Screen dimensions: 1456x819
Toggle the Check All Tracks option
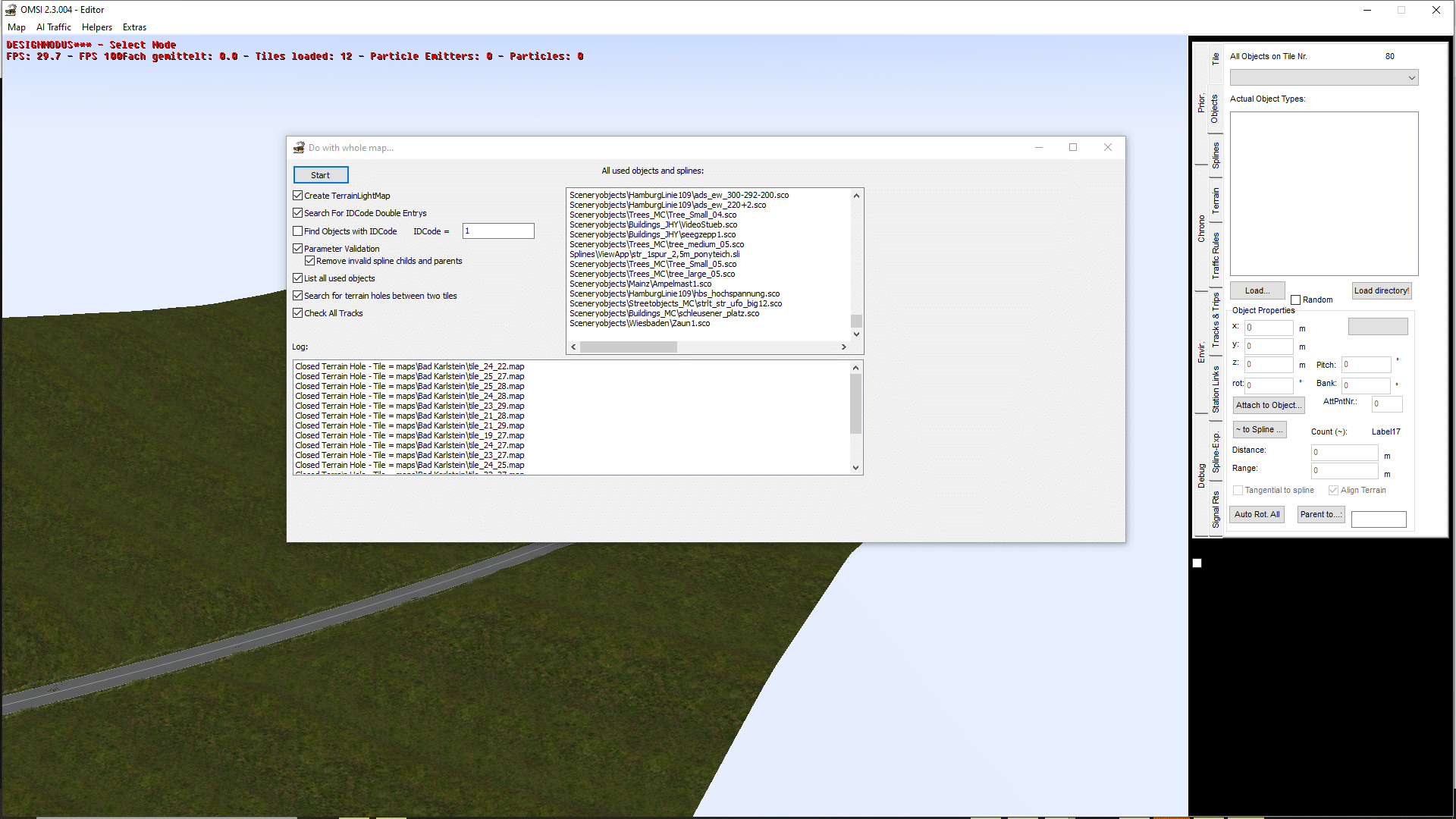(x=298, y=313)
